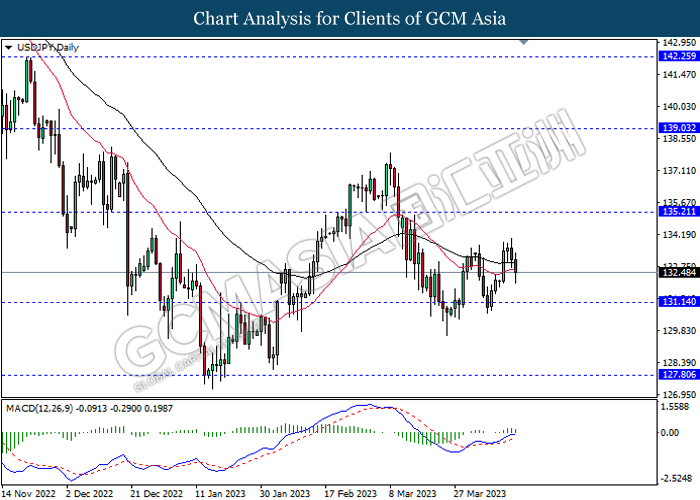Viewport: 700px width, 500px height.
Task: Select the 14 Nov 2022 date label
Action: [x=29, y=494]
